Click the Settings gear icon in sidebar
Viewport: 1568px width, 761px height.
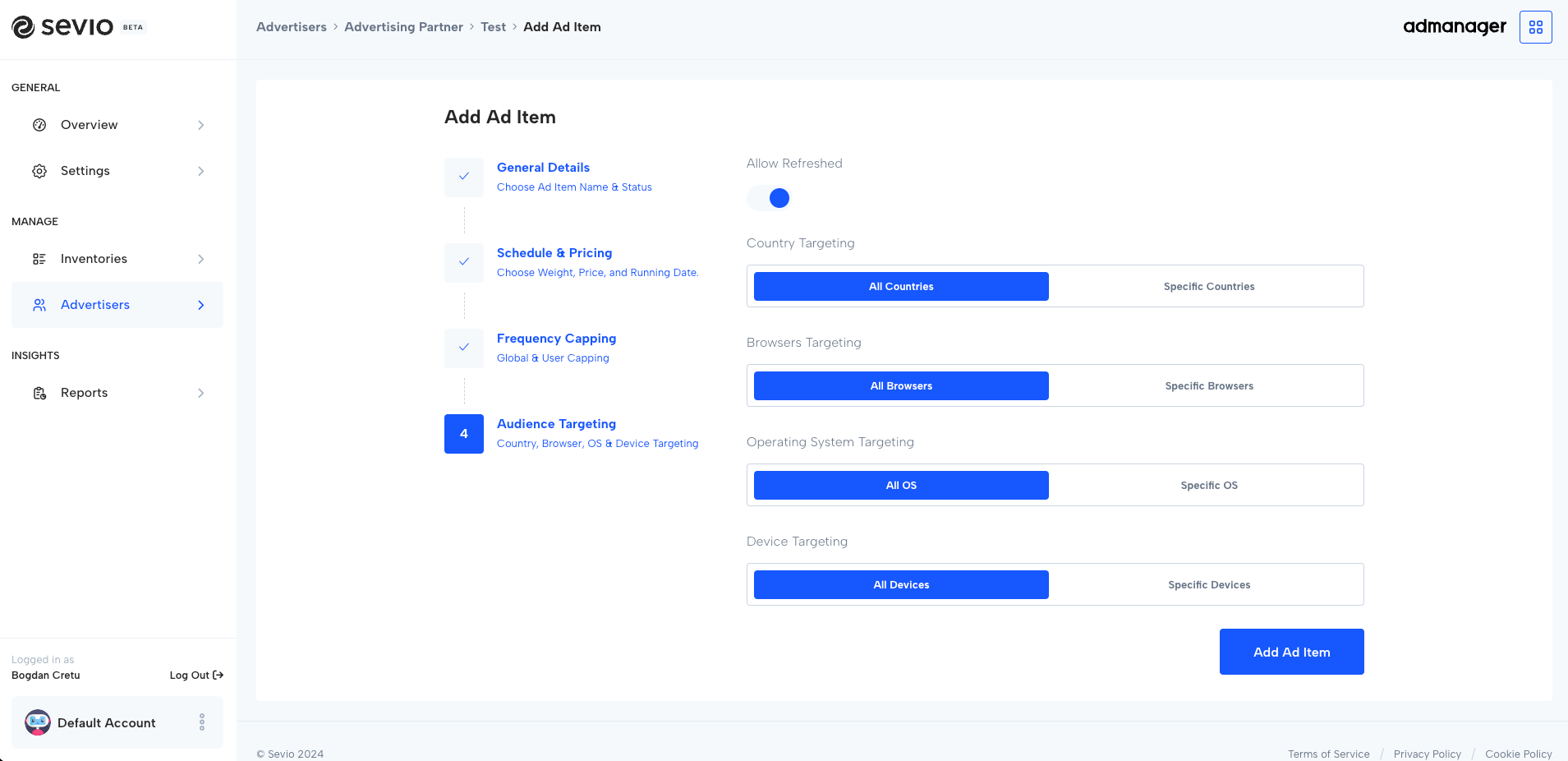coord(39,171)
